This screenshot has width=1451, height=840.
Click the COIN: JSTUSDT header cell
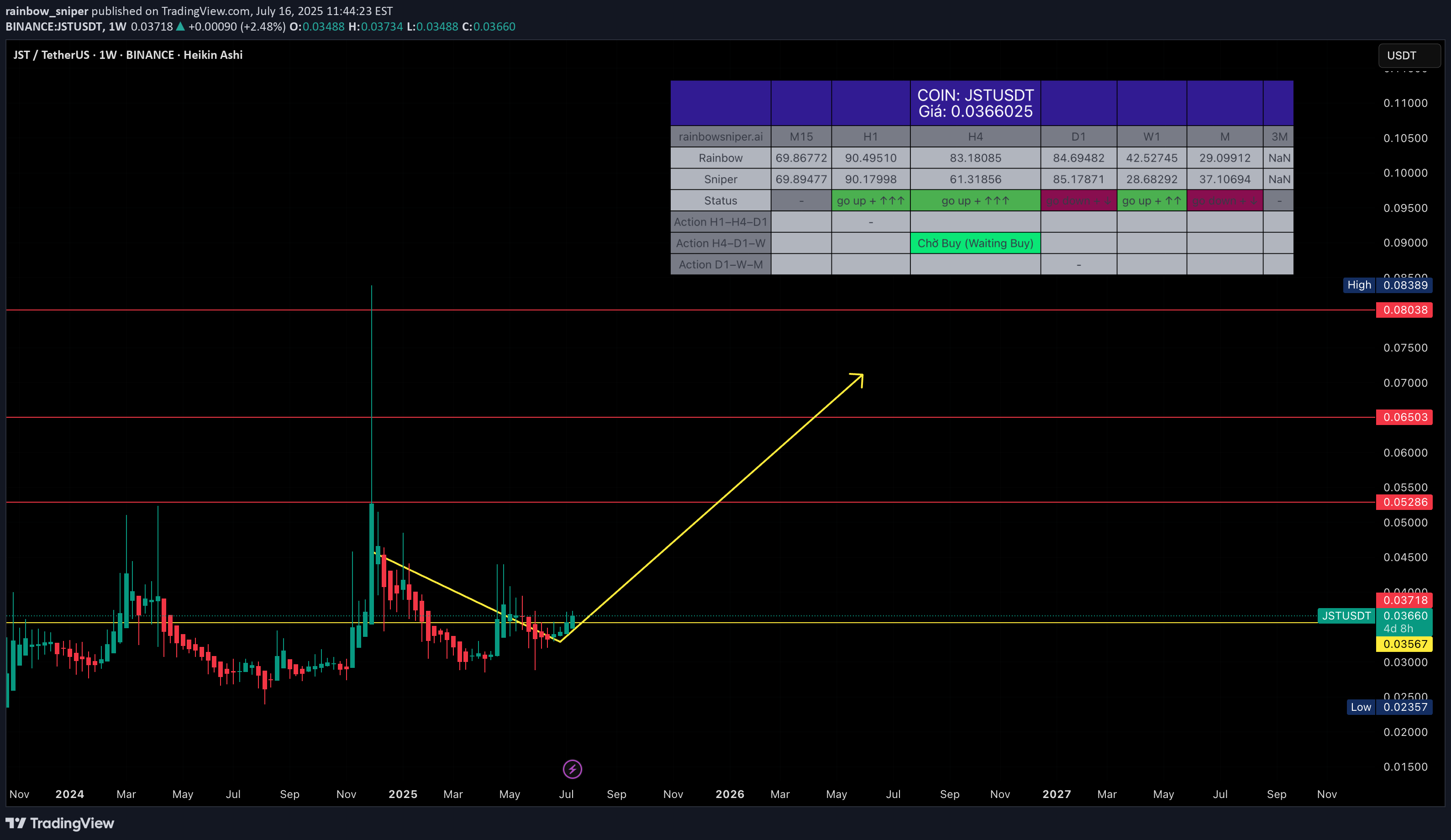[x=975, y=103]
